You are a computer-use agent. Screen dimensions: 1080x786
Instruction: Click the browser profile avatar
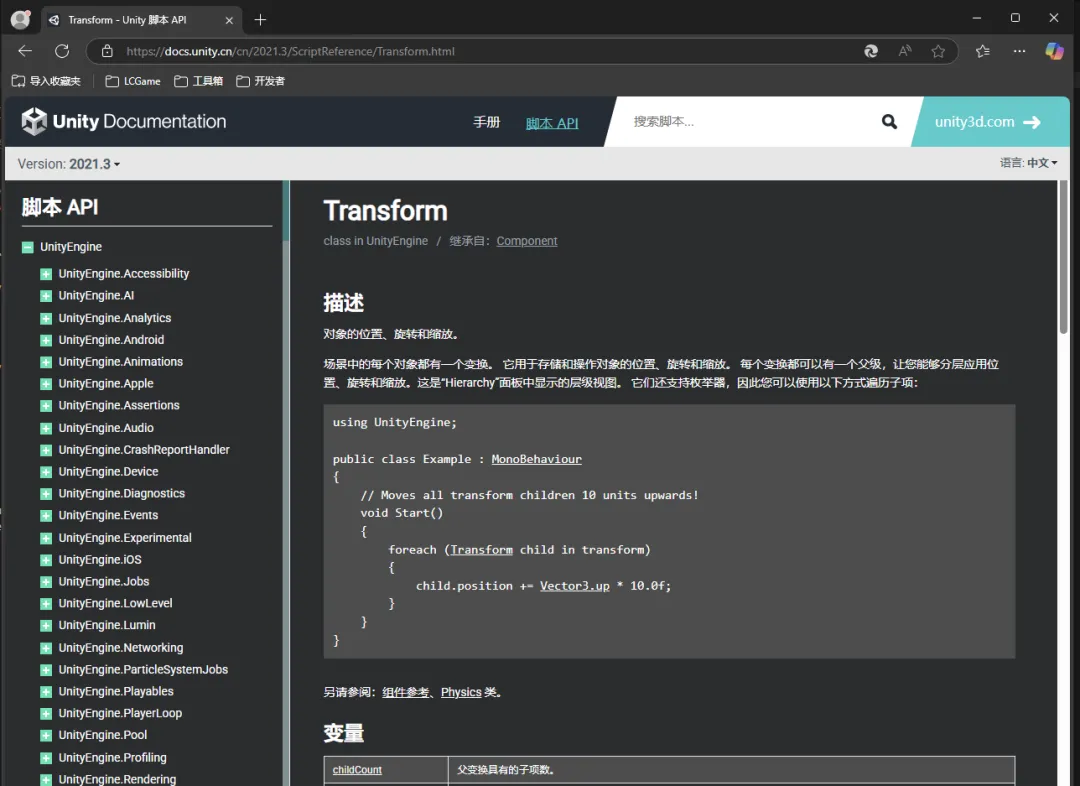[21, 20]
